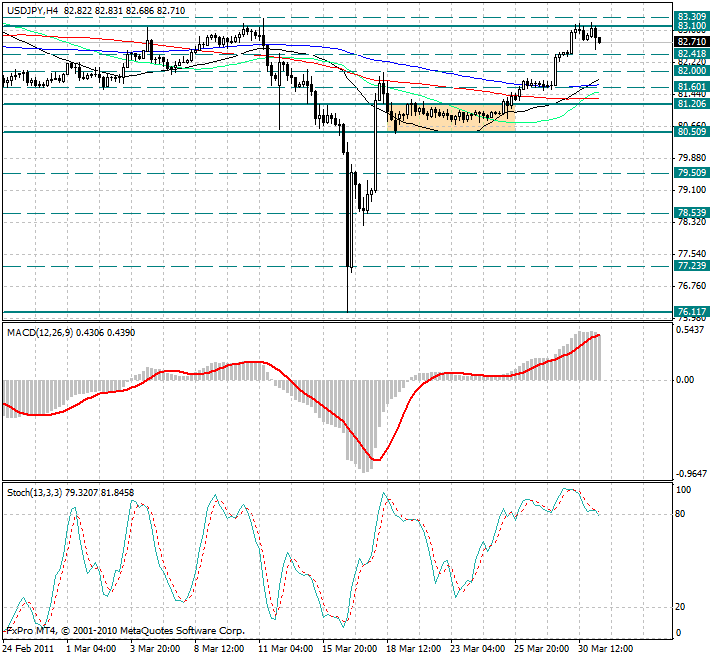Click the 8 Mar 12:00 time label
710x656 pixels.
point(220,649)
